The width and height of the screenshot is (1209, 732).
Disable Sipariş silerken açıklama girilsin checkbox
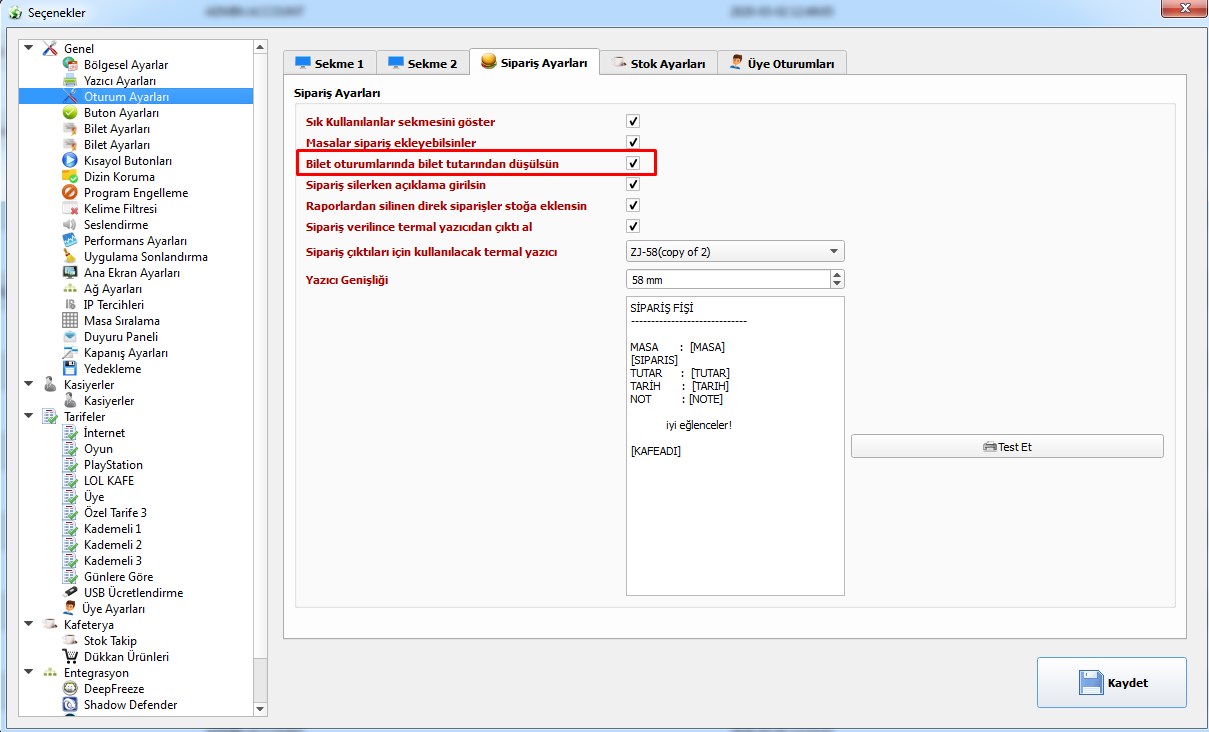click(633, 185)
